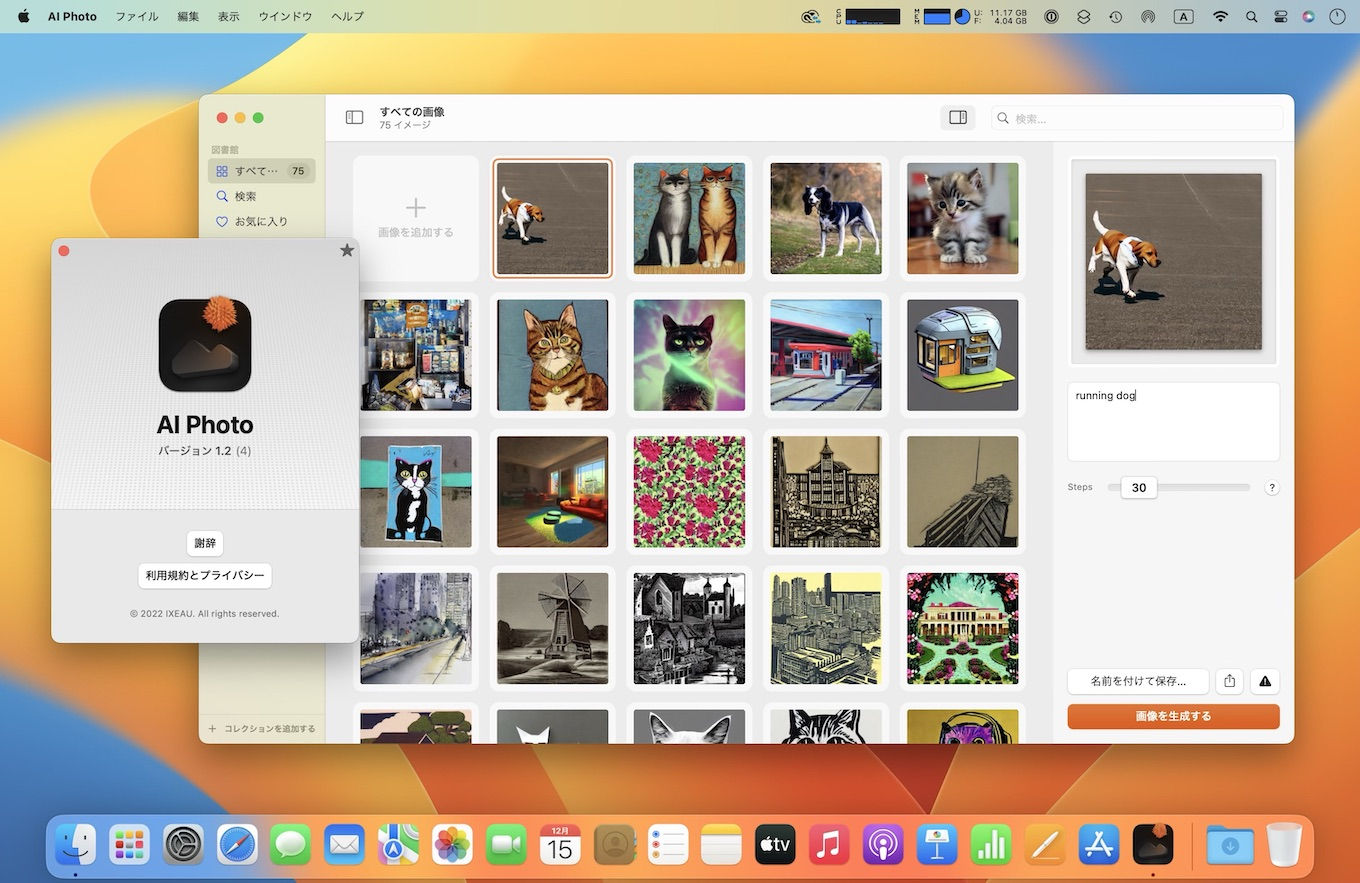
Task: Open Spotlight search in the menu bar
Action: tap(1252, 17)
